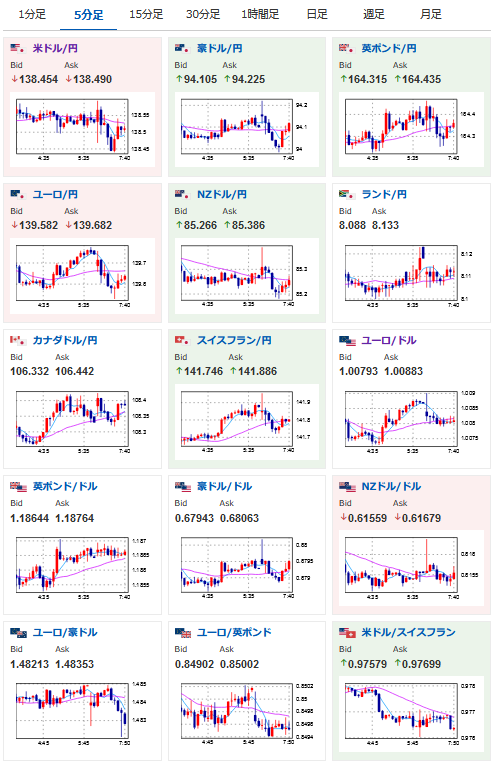Click the South Africa flag icon beside ランド/円
Viewport: 492px width, 764px height.
(346, 194)
